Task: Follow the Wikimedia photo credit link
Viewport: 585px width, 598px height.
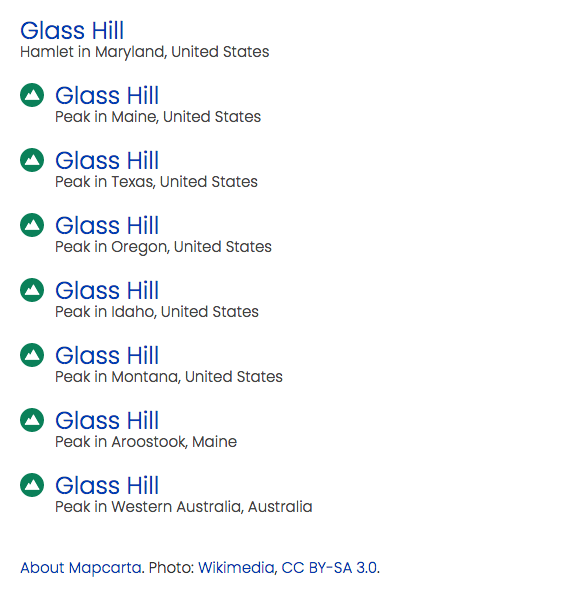Action: click(x=236, y=568)
